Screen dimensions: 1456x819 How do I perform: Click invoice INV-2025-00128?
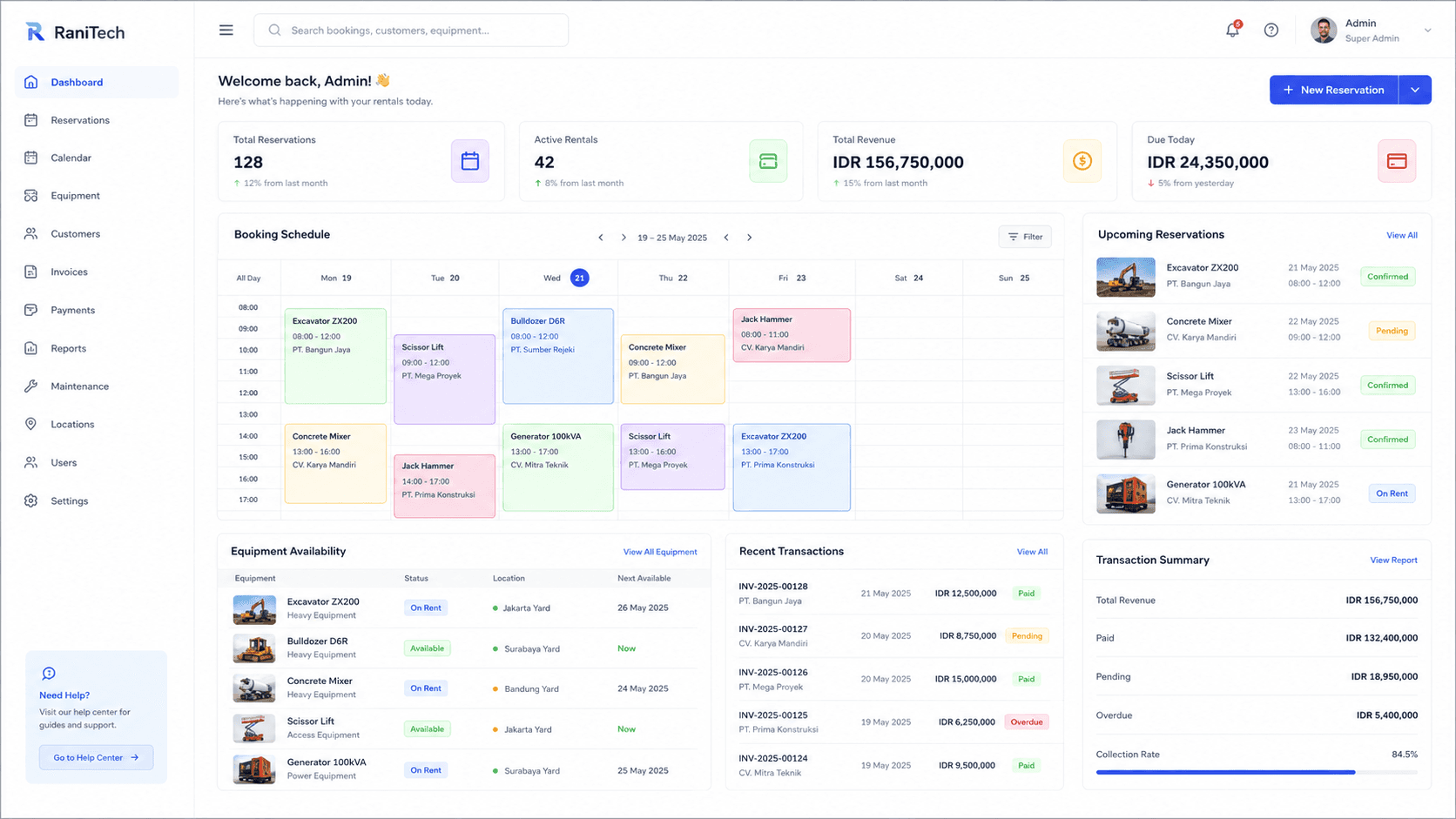(773, 587)
